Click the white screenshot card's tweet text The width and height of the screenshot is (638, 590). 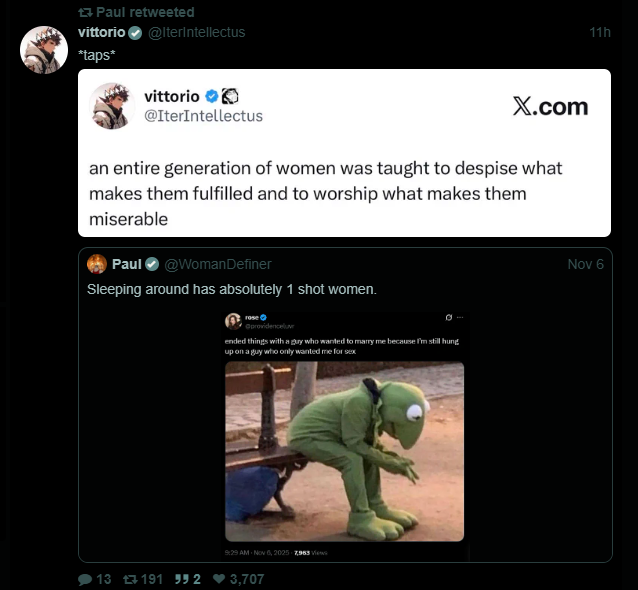325,193
